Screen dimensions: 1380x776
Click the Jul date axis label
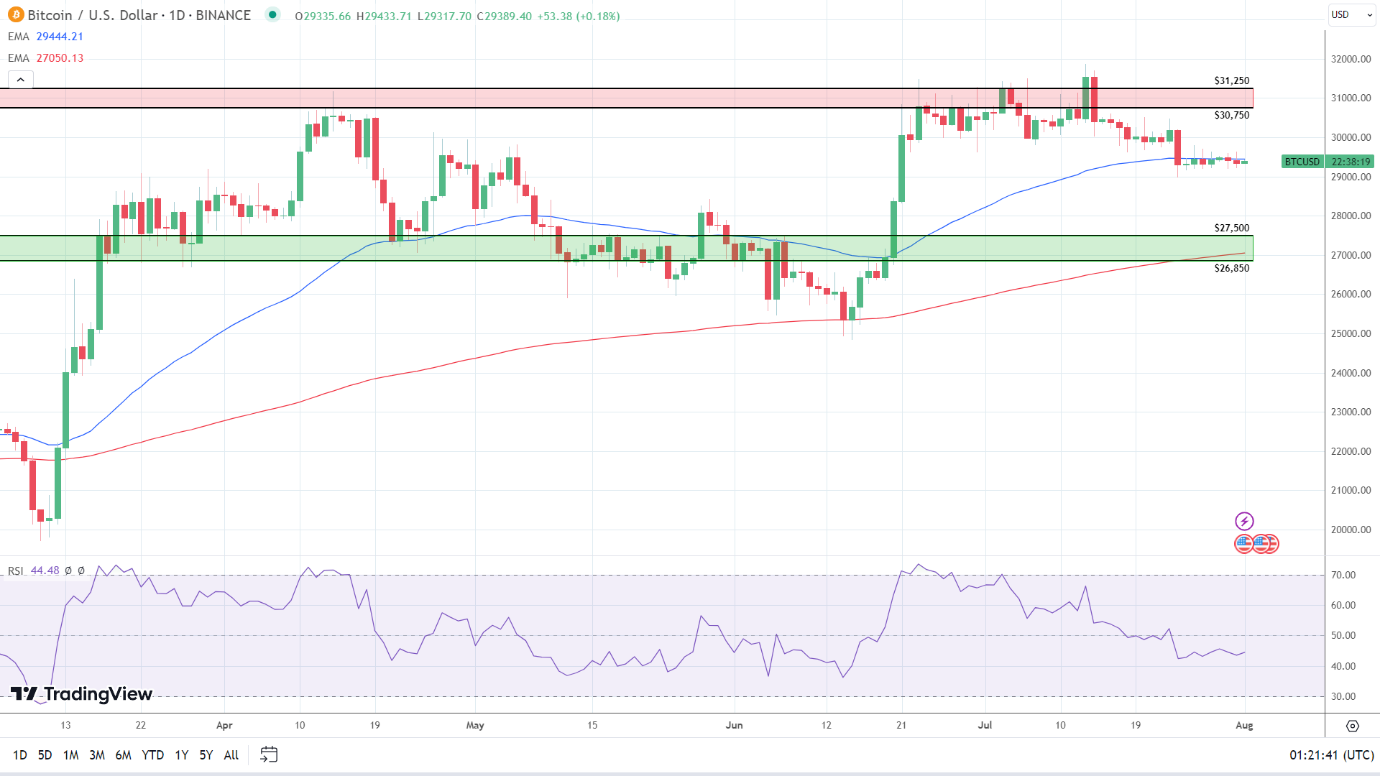985,726
